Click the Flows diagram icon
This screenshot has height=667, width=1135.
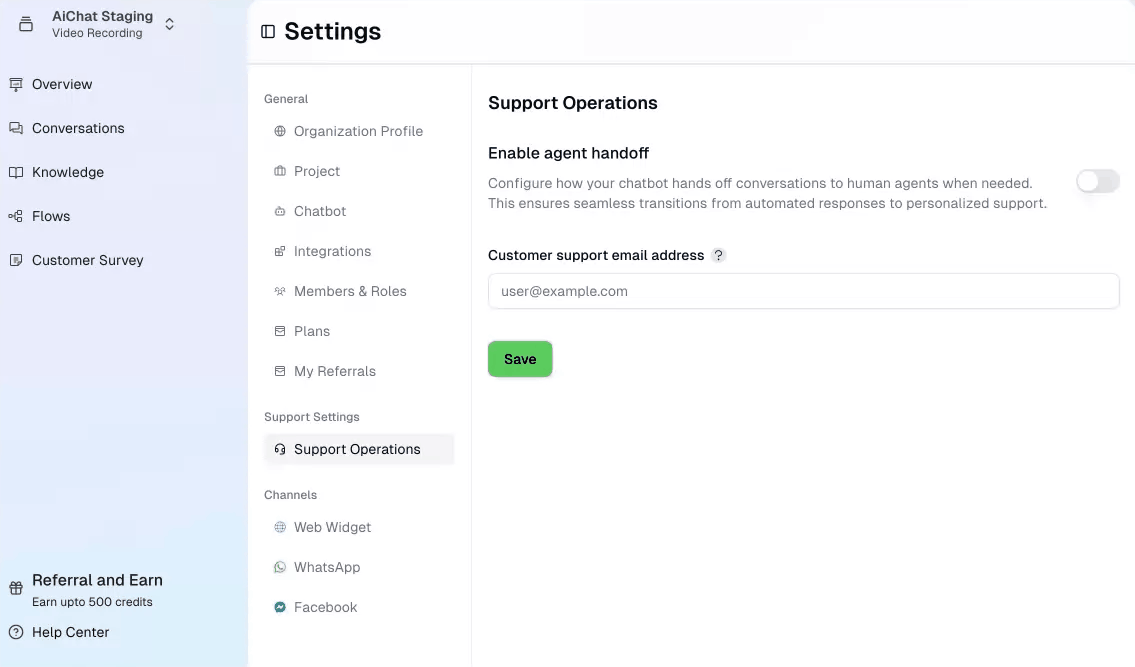pyautogui.click(x=16, y=217)
